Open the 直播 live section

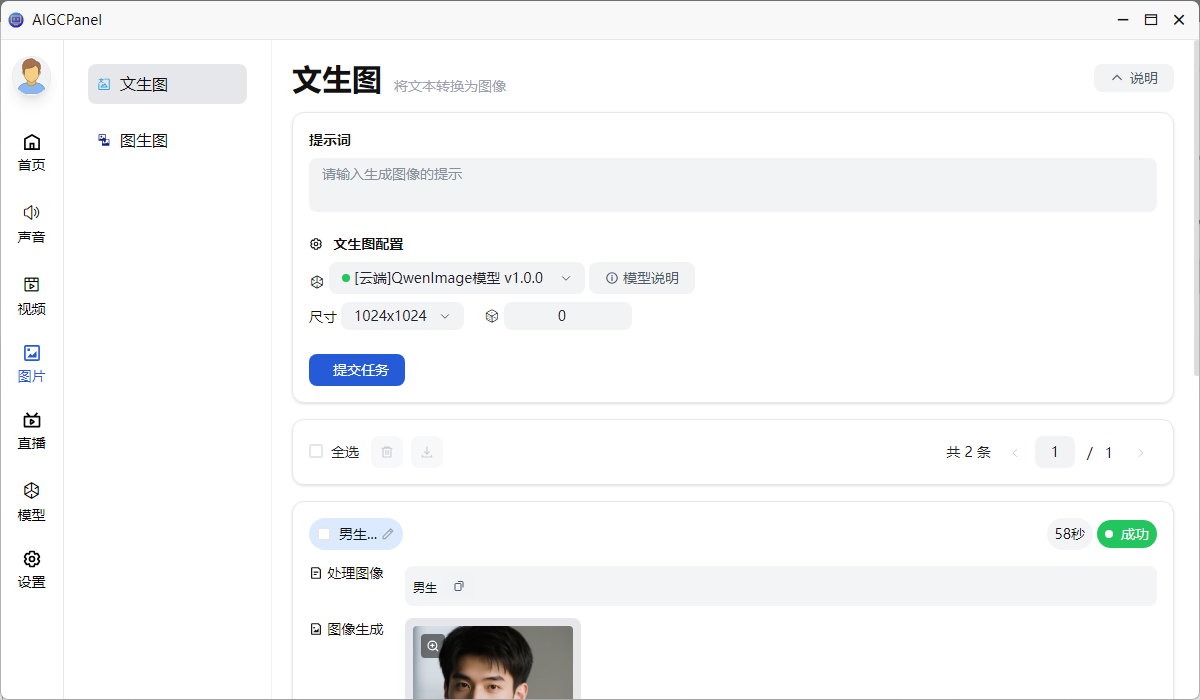tap(32, 431)
